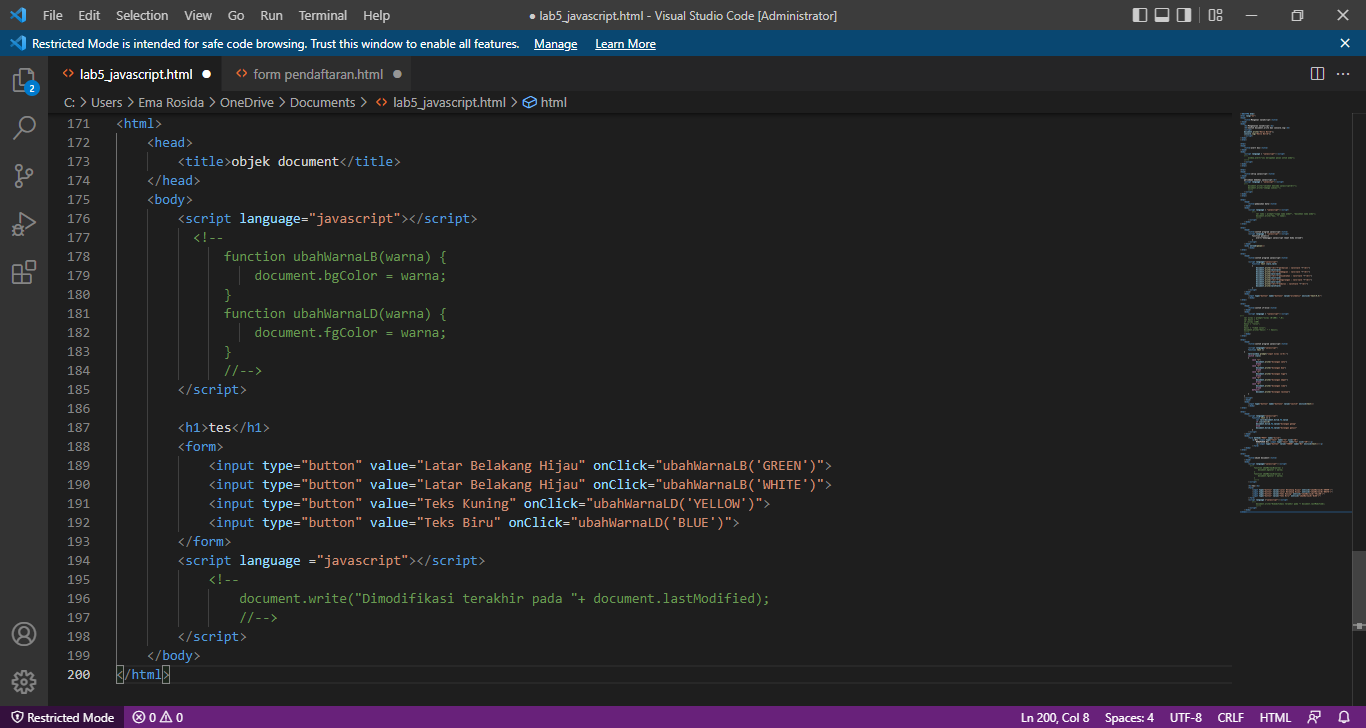Click Manage in the Restricted Mode banner
This screenshot has height=728, width=1366.
tap(555, 43)
